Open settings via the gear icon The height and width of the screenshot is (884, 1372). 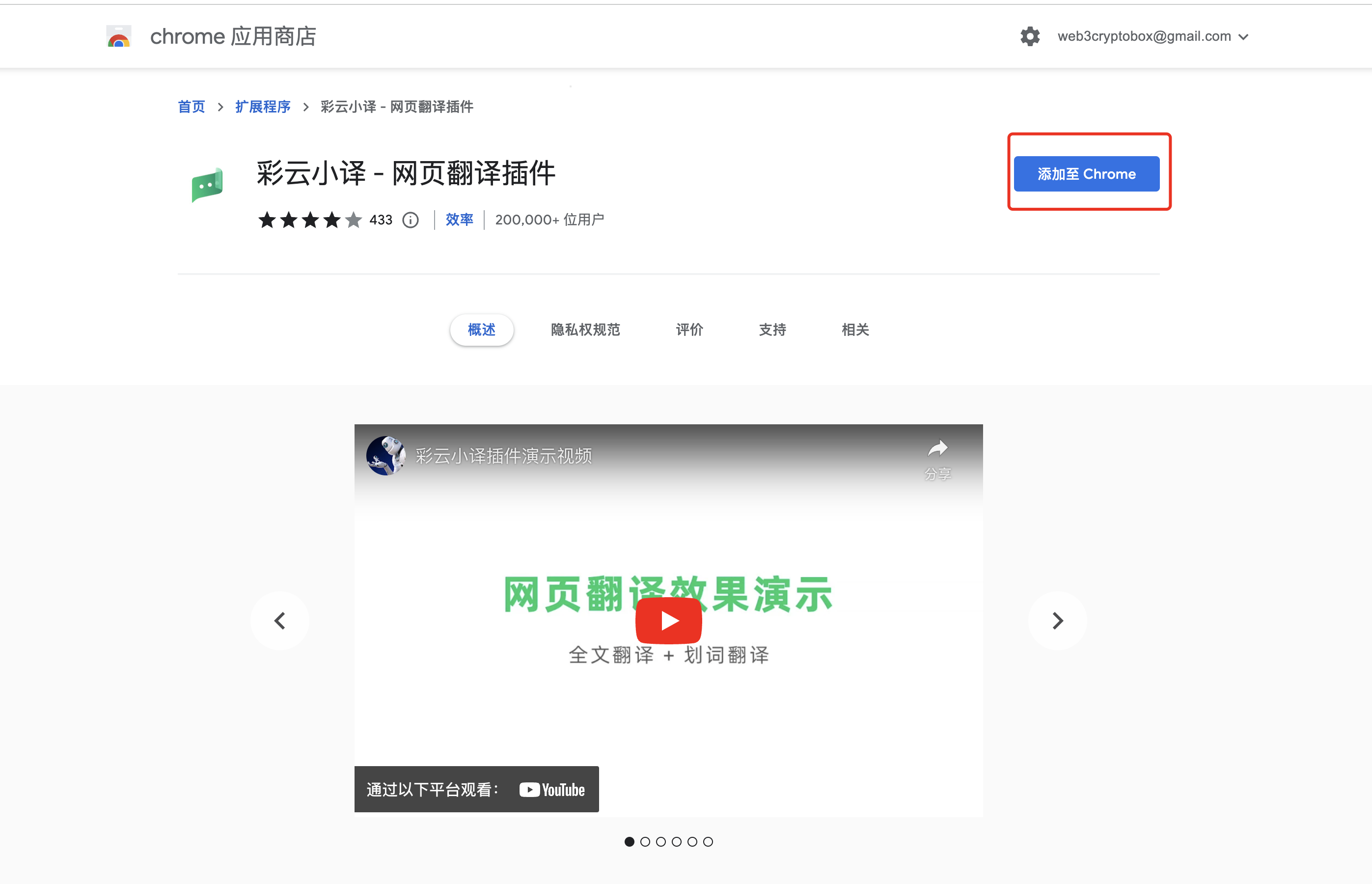click(x=1030, y=36)
